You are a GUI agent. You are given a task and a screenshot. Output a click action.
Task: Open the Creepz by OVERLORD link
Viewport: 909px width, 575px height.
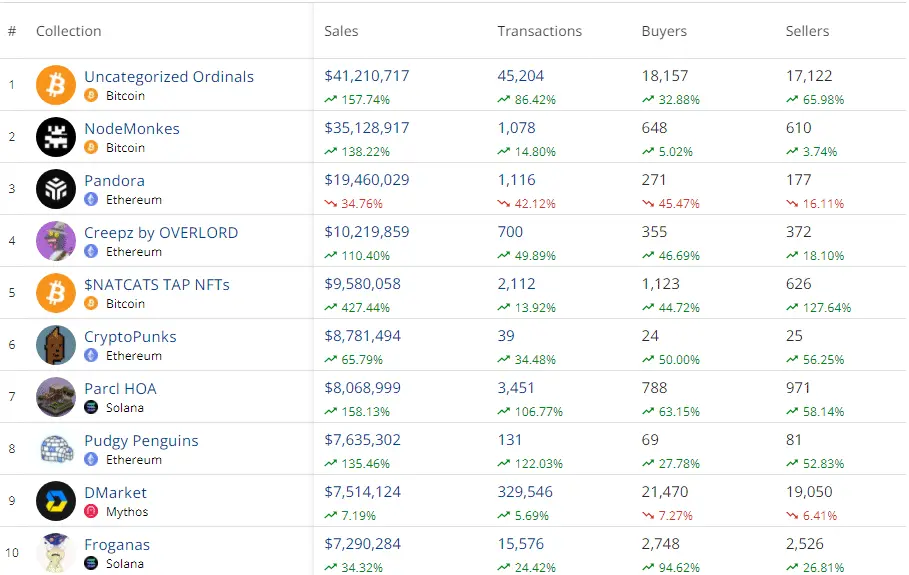click(161, 232)
